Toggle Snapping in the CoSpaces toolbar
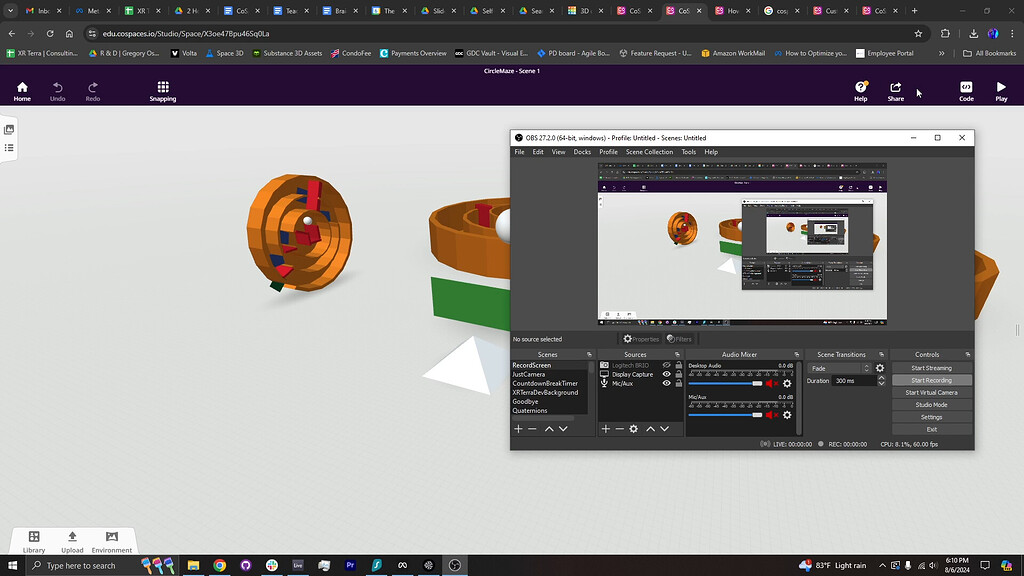 point(162,90)
